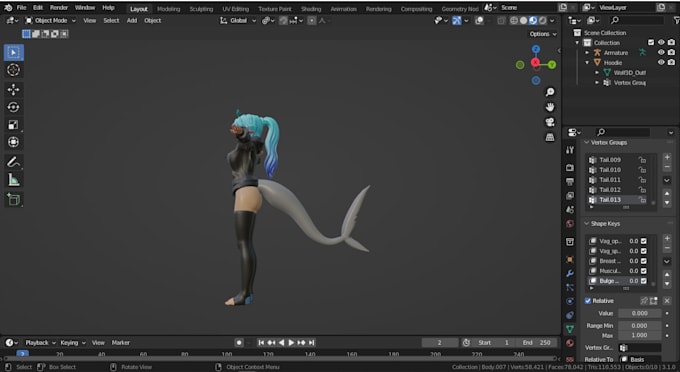Open the Physics properties tab
This screenshot has width=680, height=372.
(570, 301)
